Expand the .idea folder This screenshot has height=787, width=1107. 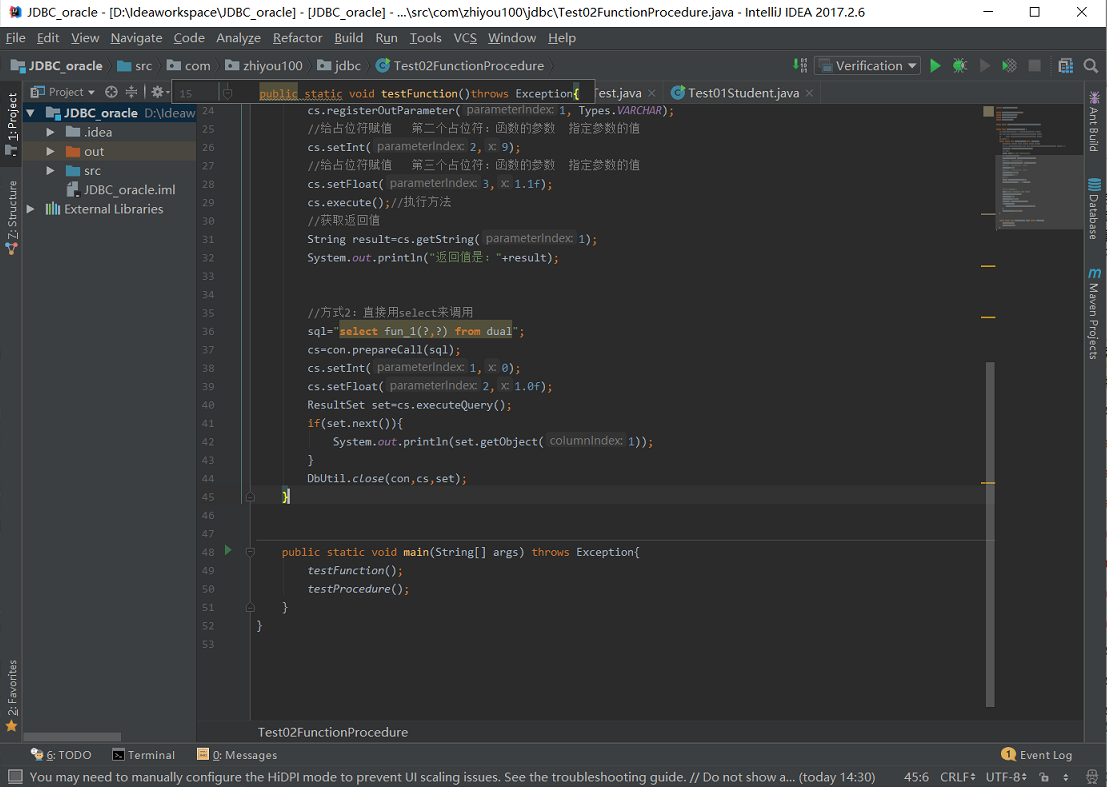click(x=50, y=132)
